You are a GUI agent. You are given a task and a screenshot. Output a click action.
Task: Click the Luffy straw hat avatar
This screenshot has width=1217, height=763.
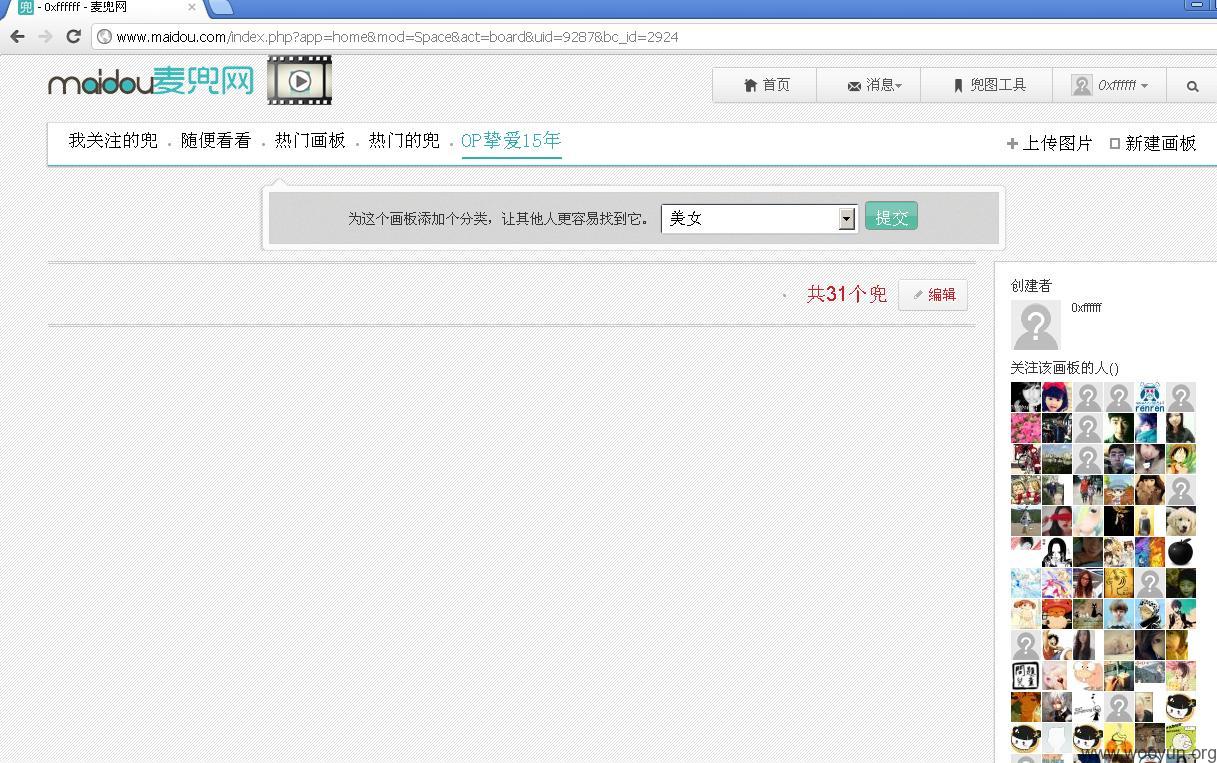pos(1181,459)
